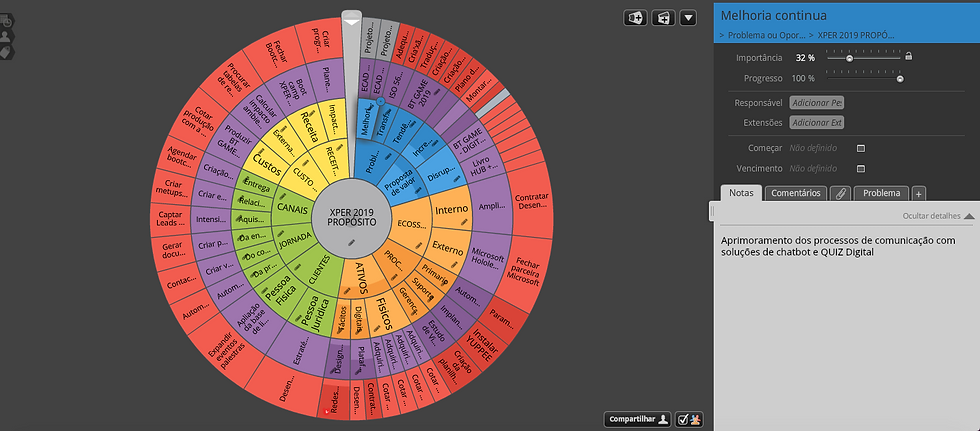980x431 pixels.
Task: Click the Melhoria continua panel title
Action: pyautogui.click(x=774, y=16)
